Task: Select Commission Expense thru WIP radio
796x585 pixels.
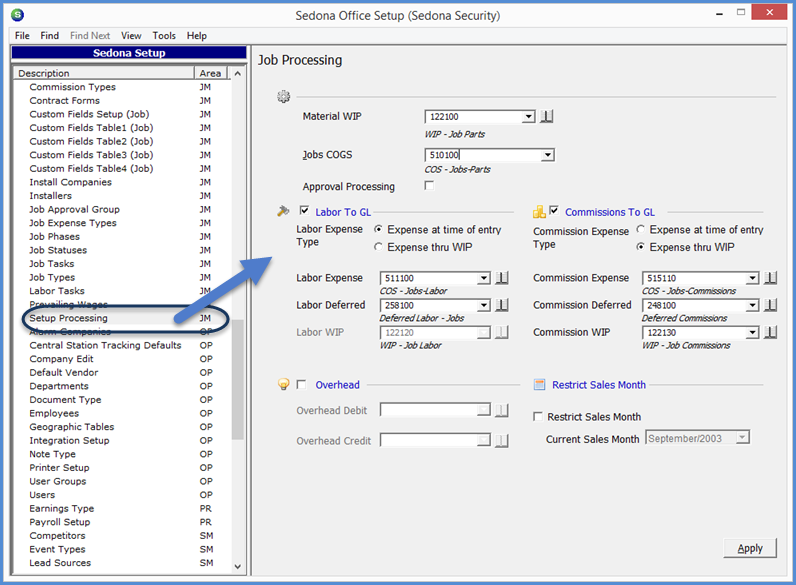Action: tap(641, 247)
